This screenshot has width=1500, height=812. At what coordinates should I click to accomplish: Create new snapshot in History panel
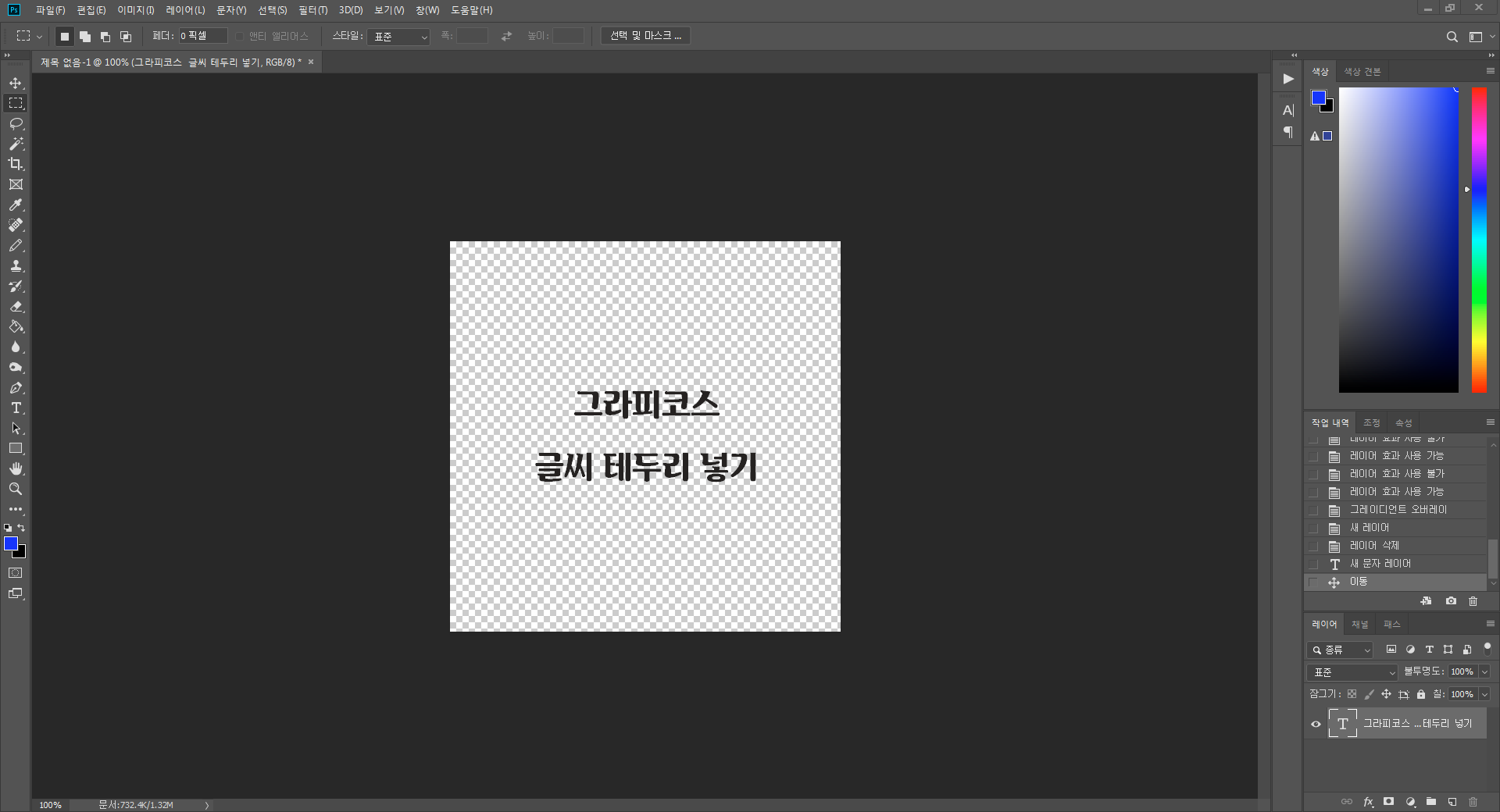(1451, 601)
